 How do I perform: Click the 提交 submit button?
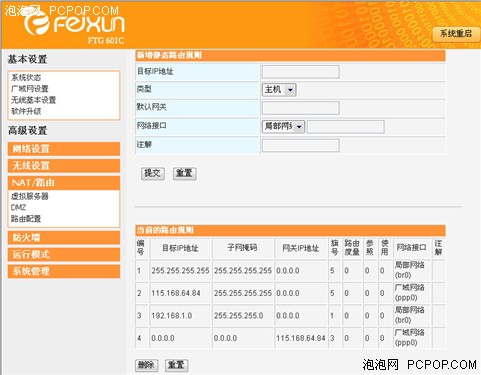[x=153, y=173]
